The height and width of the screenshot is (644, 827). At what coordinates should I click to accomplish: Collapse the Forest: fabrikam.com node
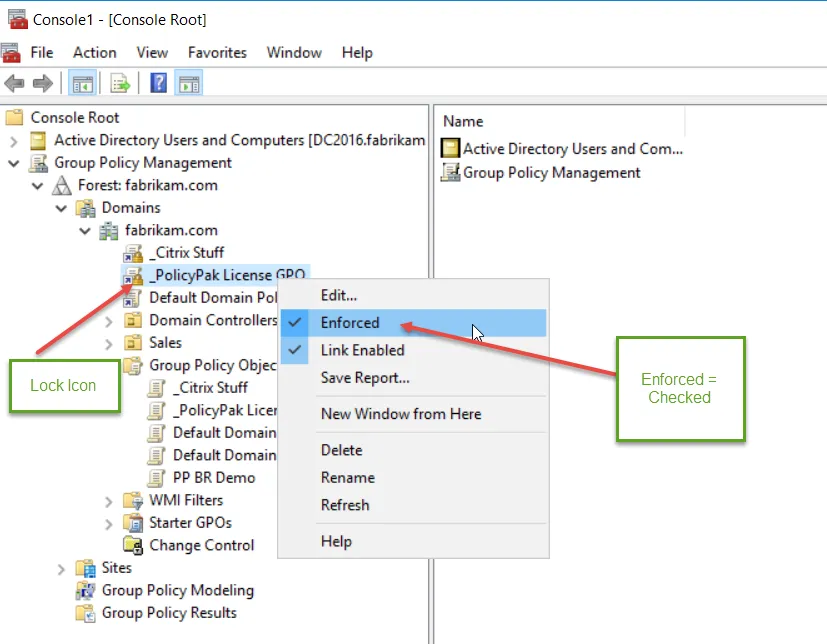[38, 186]
